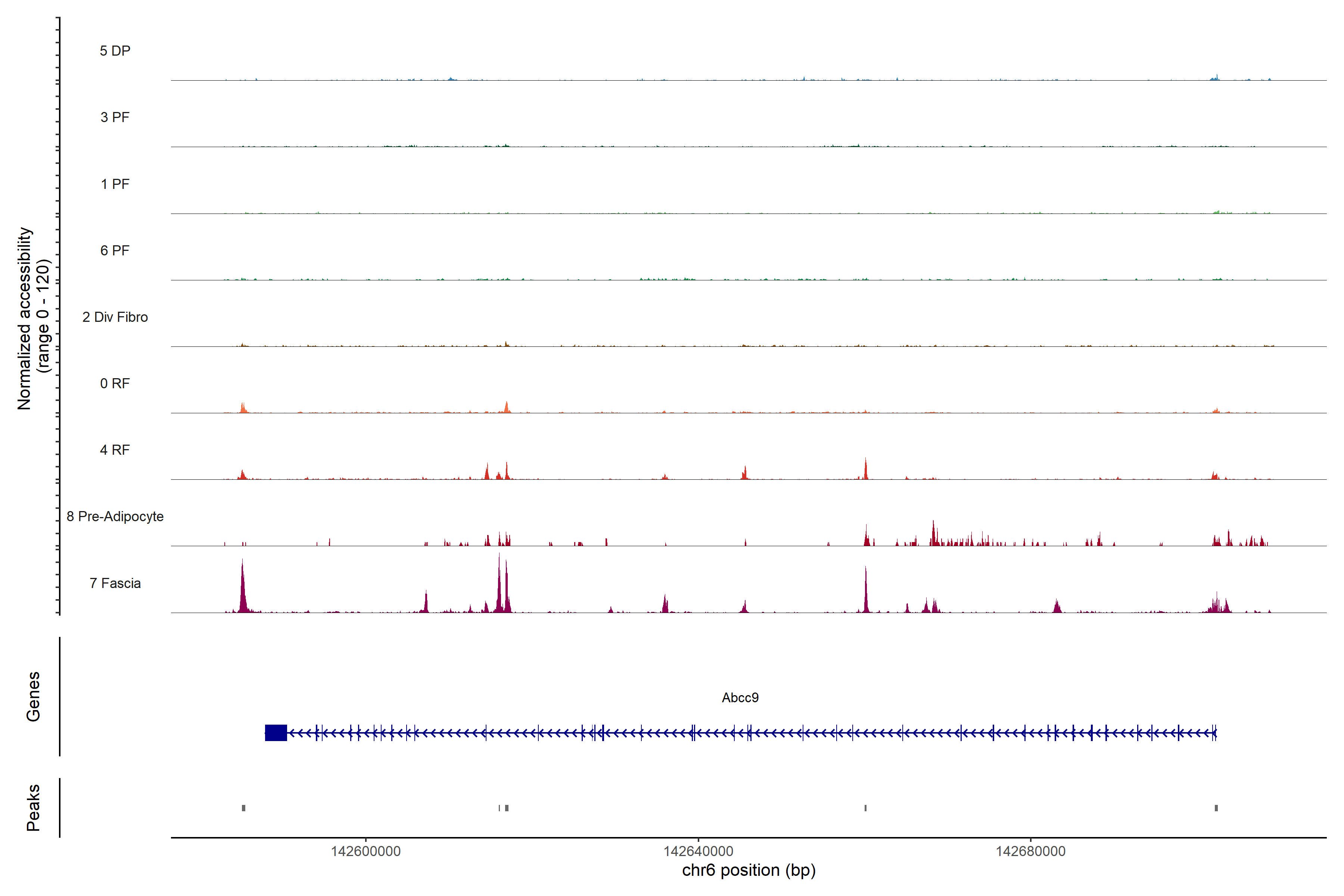Screen dimensions: 1344x896
Task: Click the 0 RF track label
Action: [x=115, y=383]
